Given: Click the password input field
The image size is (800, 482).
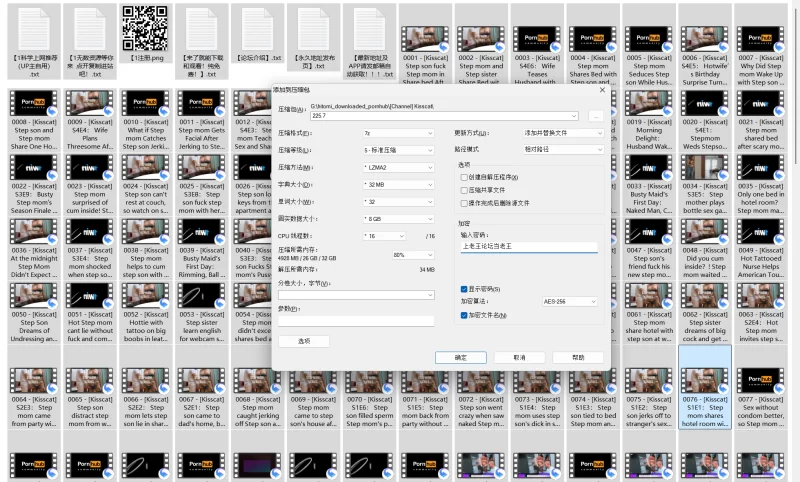Looking at the screenshot, I should tap(527, 246).
